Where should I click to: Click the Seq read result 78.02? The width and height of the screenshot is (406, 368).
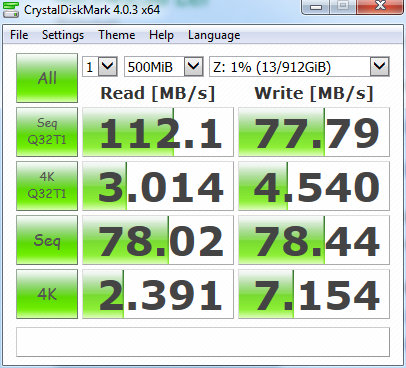tap(158, 240)
